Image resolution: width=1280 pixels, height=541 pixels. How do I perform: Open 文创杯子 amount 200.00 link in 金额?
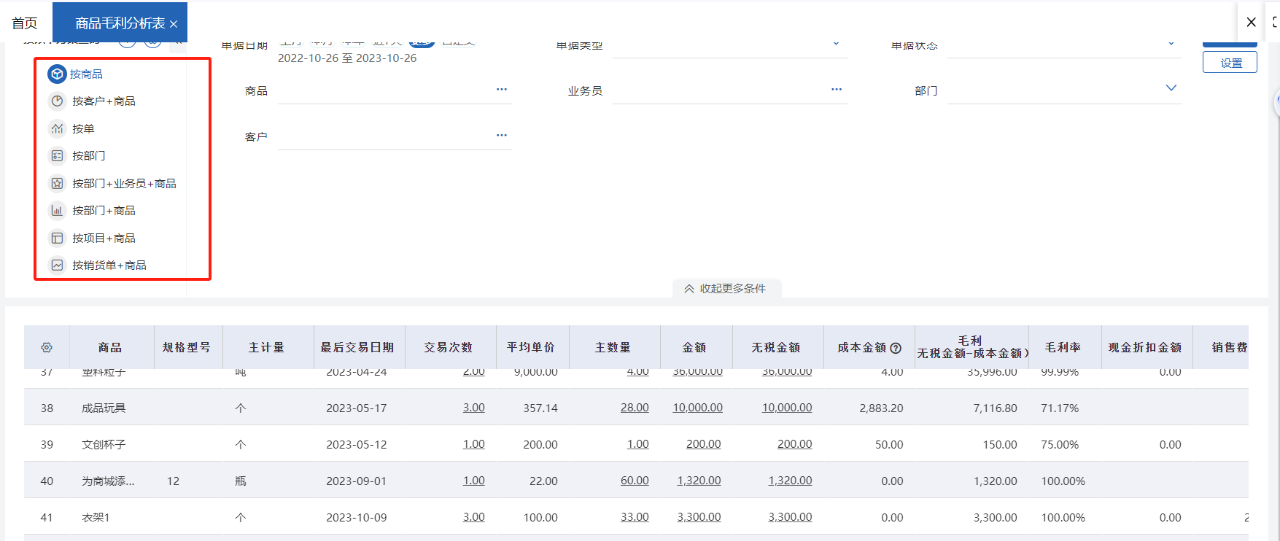point(703,444)
